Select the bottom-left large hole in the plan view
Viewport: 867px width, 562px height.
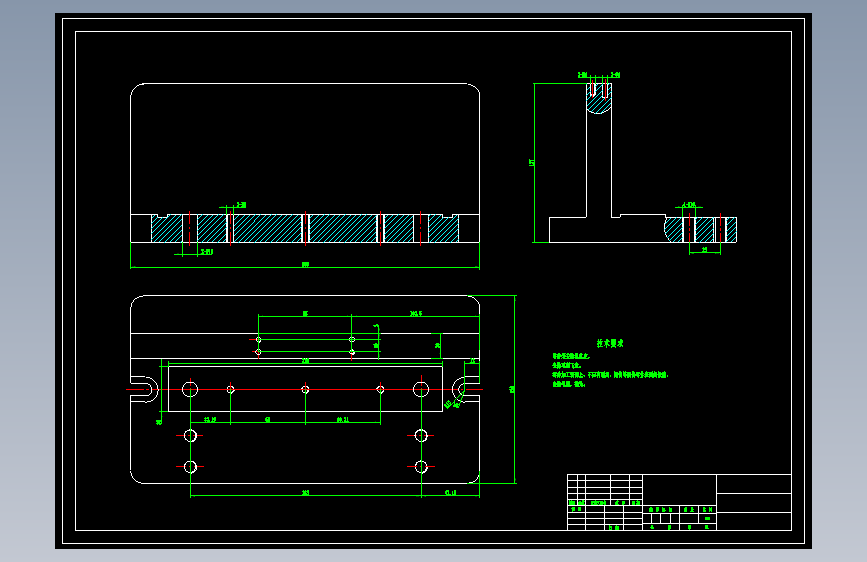[190, 467]
